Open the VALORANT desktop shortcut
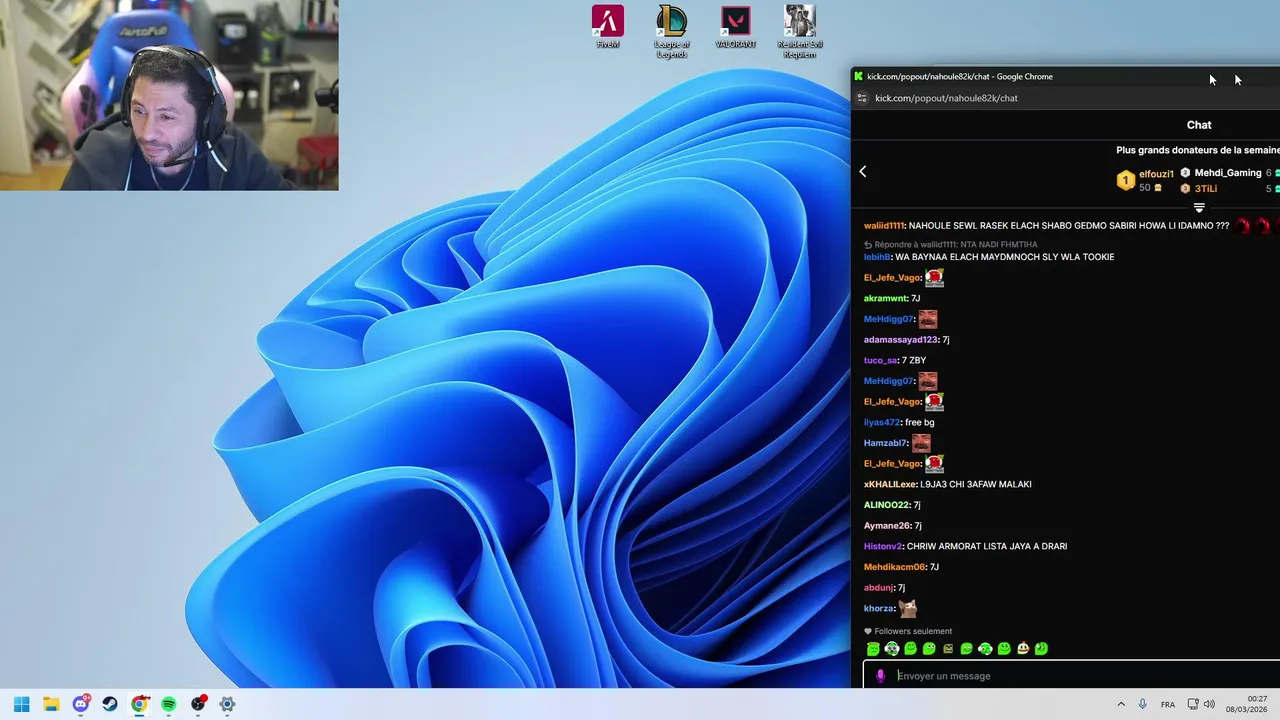Viewport: 1280px width, 720px height. click(x=735, y=27)
